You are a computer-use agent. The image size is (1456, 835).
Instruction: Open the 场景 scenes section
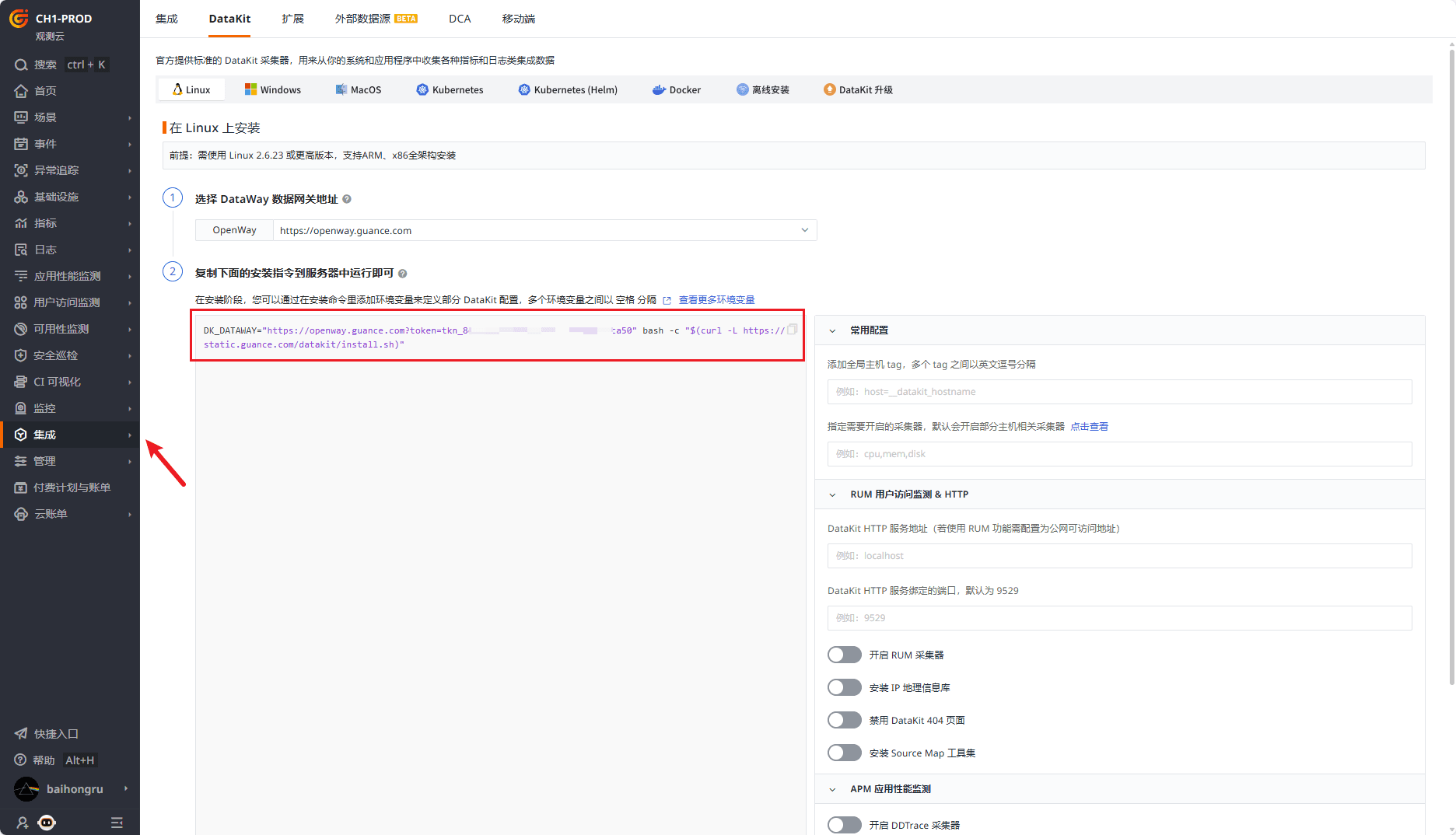pos(44,117)
